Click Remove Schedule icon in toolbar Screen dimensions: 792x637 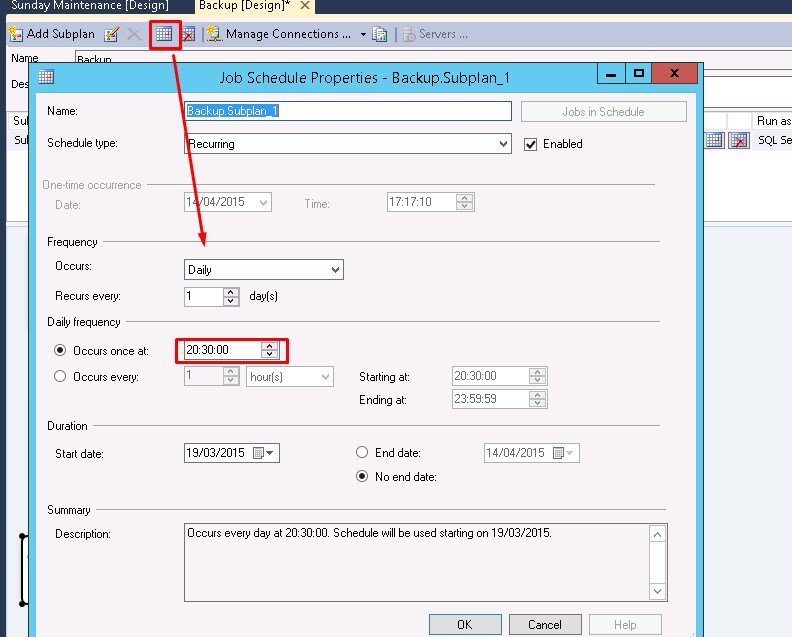click(187, 34)
